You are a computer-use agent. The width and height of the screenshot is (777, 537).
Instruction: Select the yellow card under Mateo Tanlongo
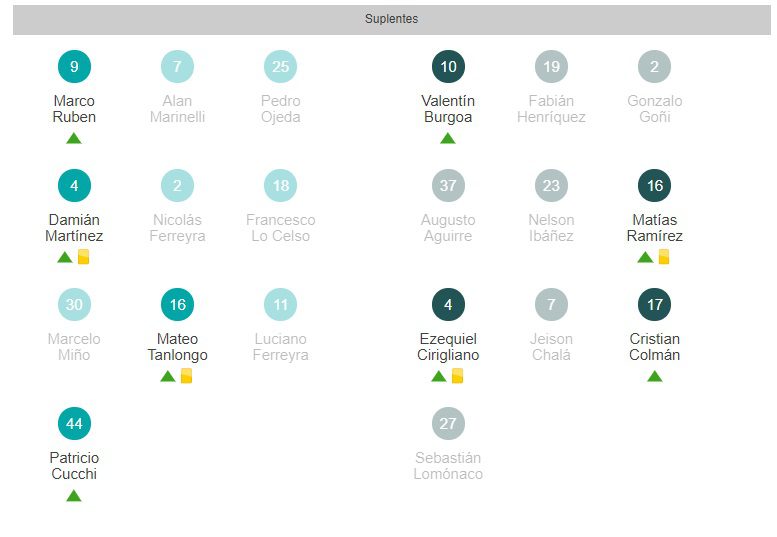pos(186,376)
